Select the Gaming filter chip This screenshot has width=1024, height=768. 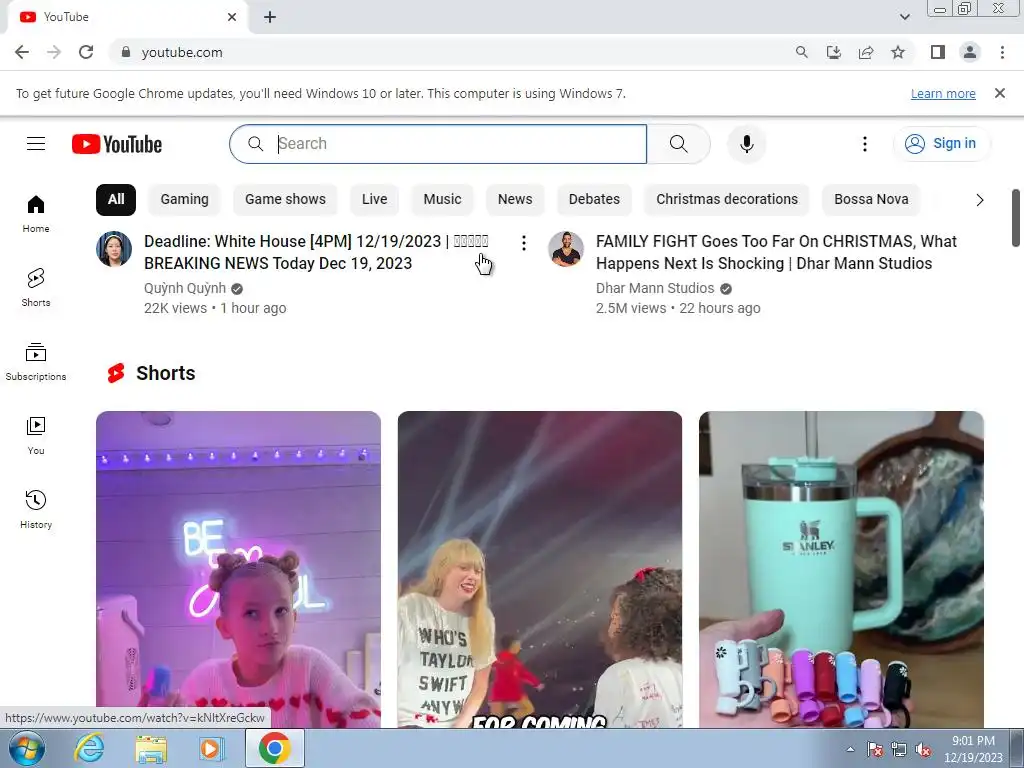click(x=185, y=200)
